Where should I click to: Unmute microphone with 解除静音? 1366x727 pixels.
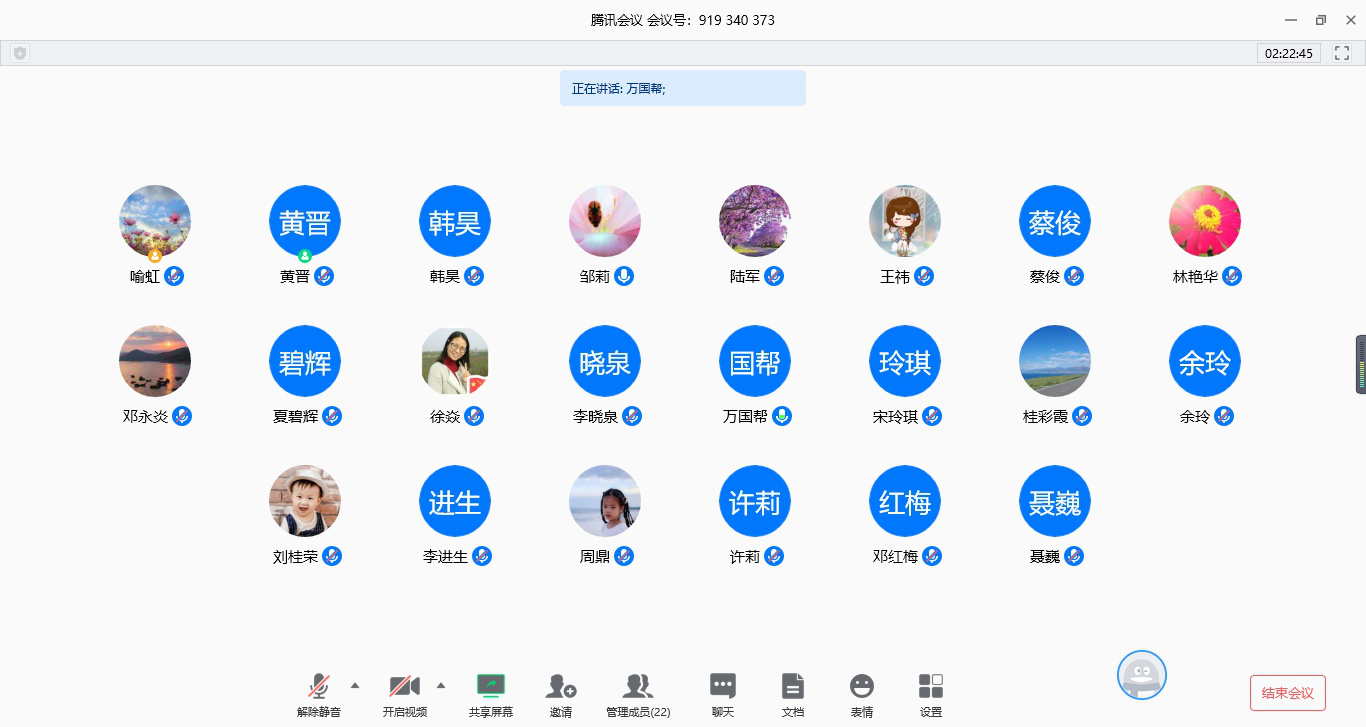pos(319,686)
